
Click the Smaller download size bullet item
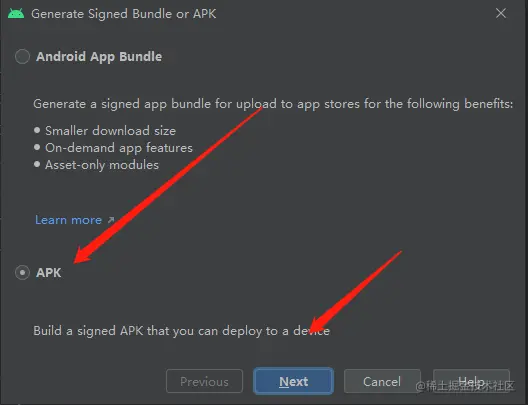110,131
